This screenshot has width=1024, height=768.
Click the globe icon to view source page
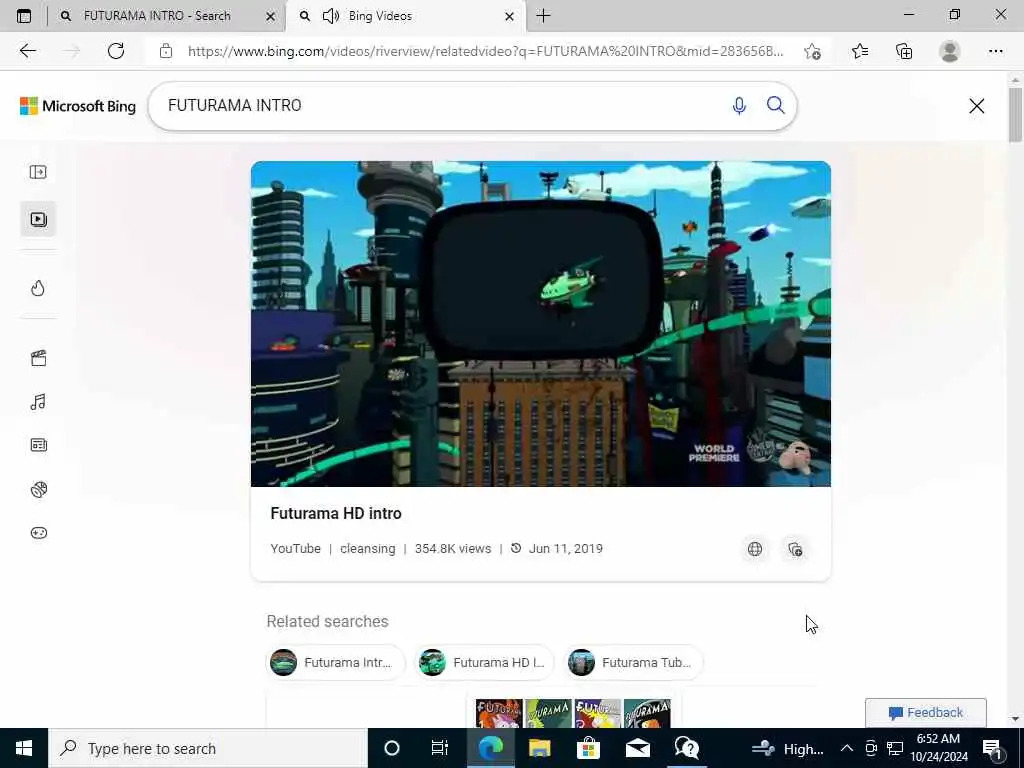pyautogui.click(x=755, y=549)
